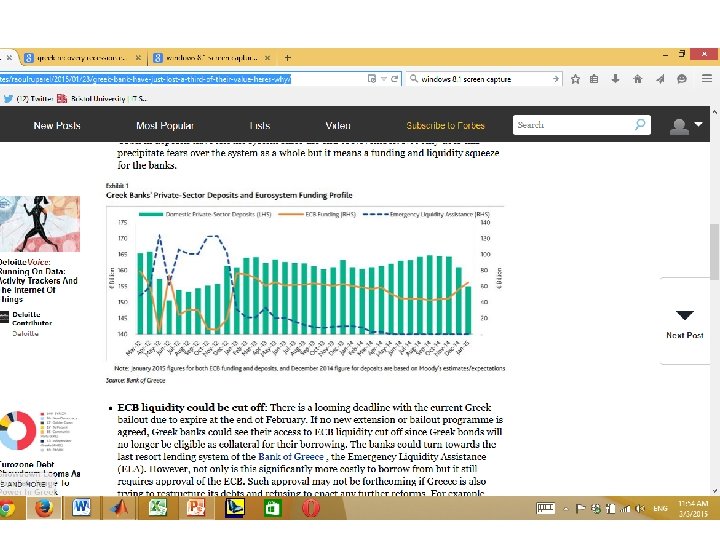Click the browser address bar URL

(145, 79)
